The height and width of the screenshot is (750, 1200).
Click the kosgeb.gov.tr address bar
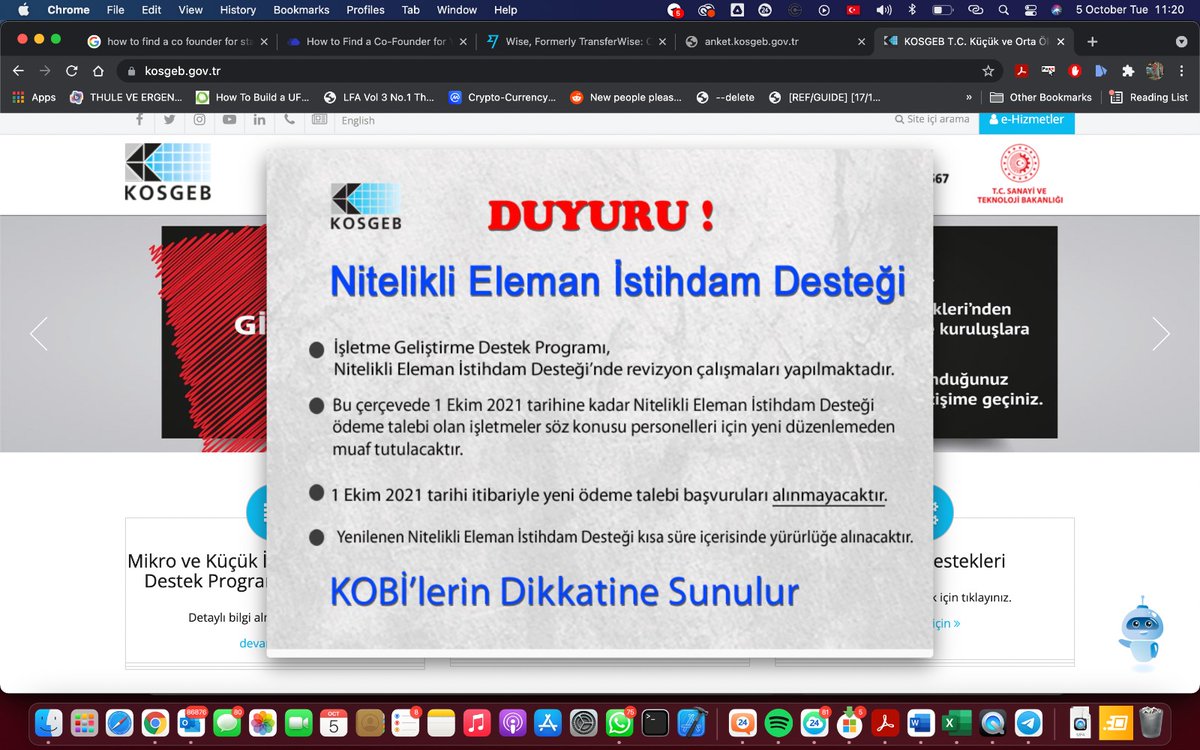click(x=550, y=71)
